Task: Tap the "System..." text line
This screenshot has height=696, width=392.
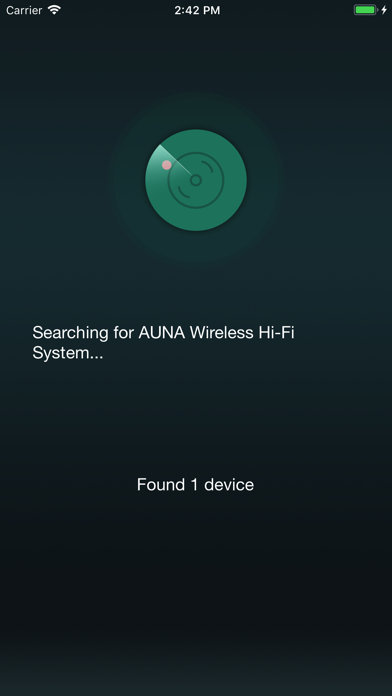Action: (68, 353)
